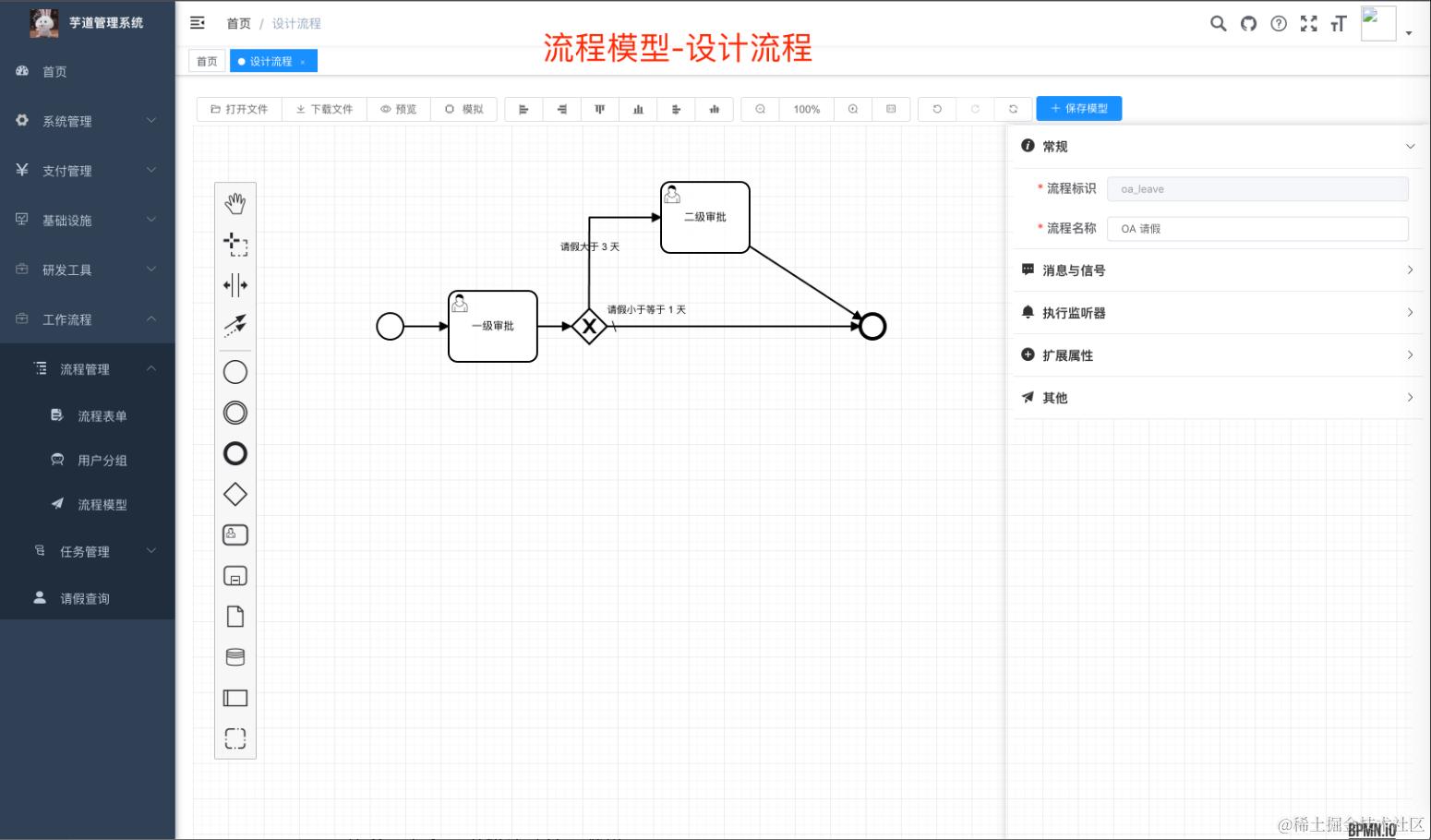This screenshot has width=1431, height=840.
Task: Expand 研发工具 menu in sidebar
Action: pyautogui.click(x=88, y=270)
